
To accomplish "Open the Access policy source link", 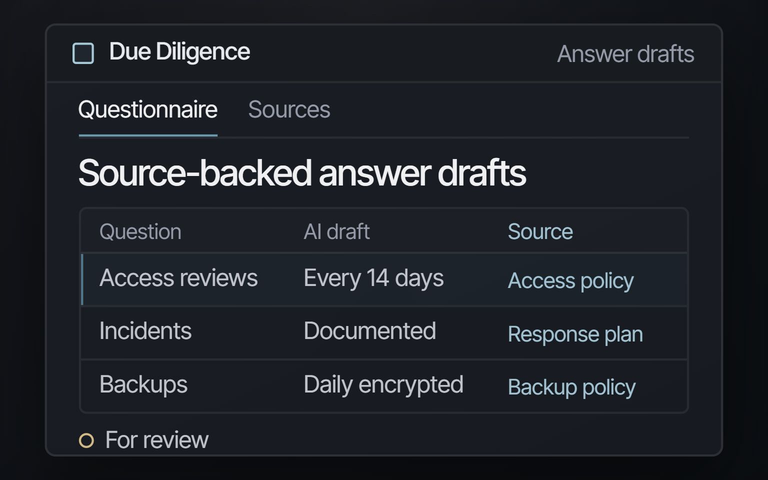I will 571,281.
